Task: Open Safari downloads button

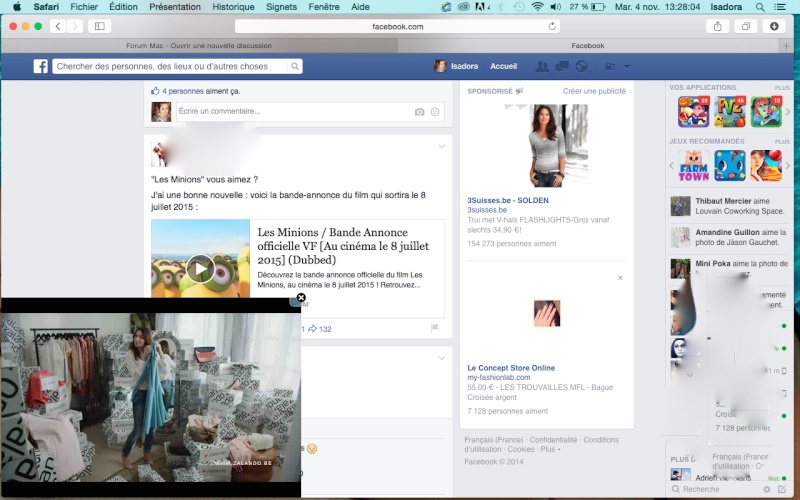Action: click(774, 26)
